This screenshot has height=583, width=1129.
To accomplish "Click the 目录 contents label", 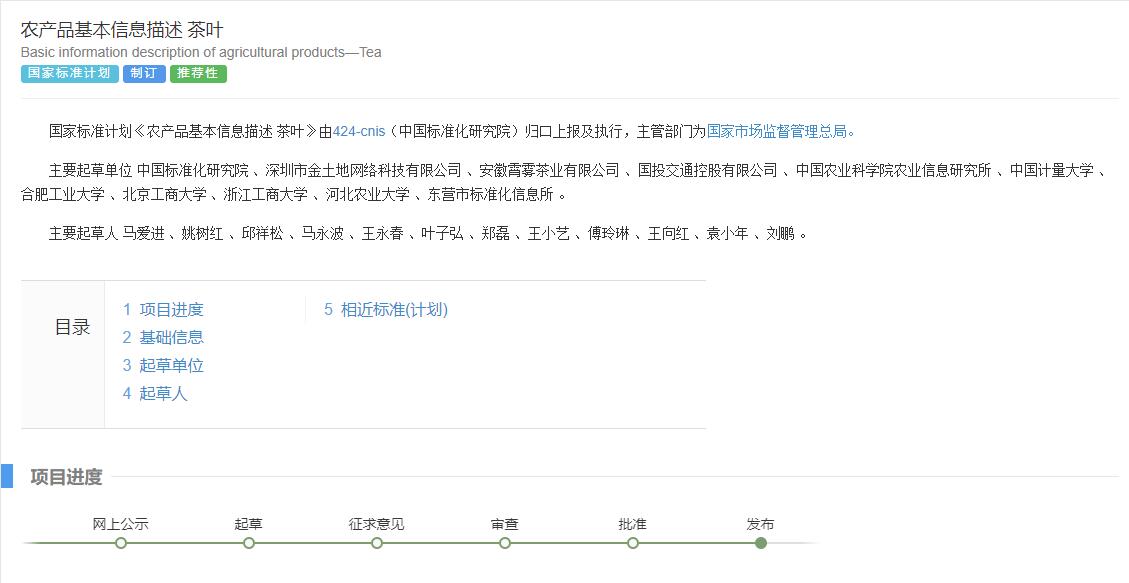I will pyautogui.click(x=73, y=327).
